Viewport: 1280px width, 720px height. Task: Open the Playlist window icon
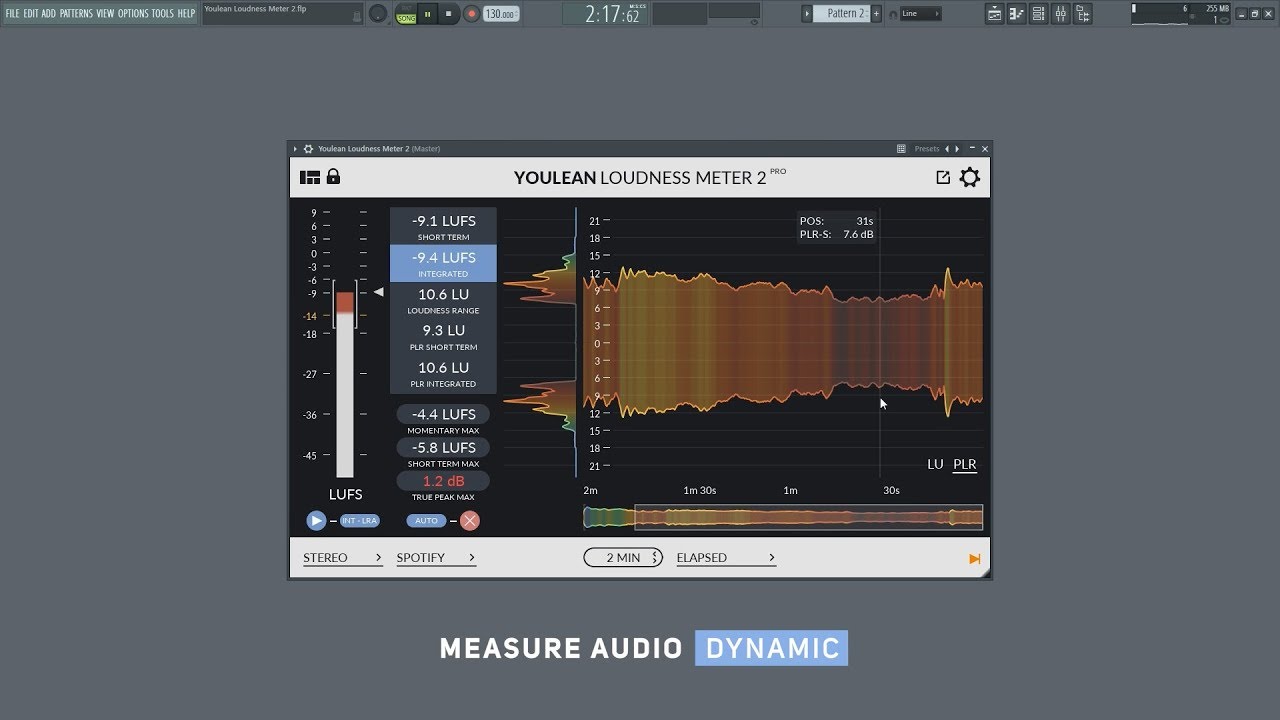tap(994, 13)
